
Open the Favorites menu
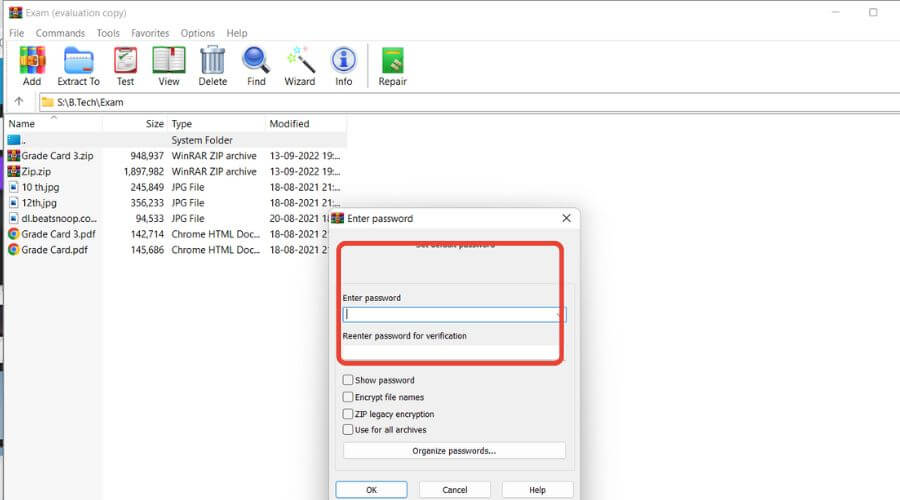150,33
